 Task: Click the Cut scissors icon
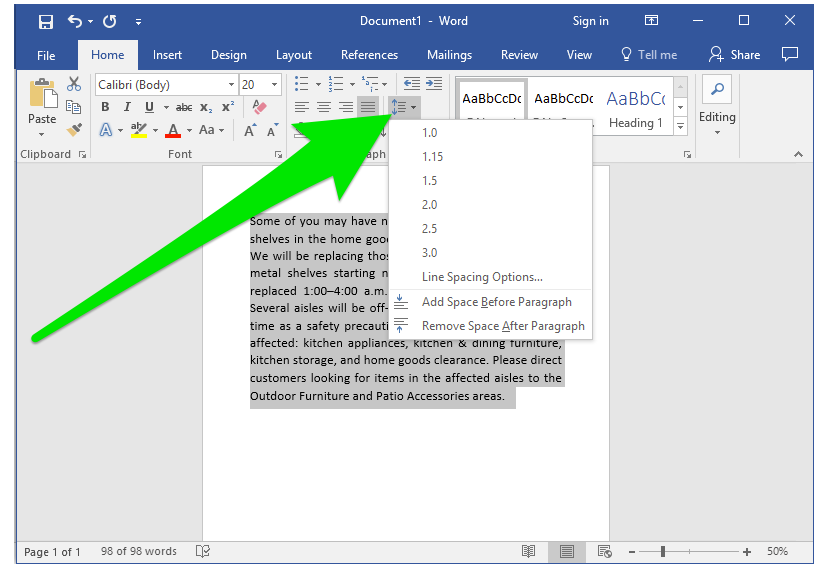[74, 85]
